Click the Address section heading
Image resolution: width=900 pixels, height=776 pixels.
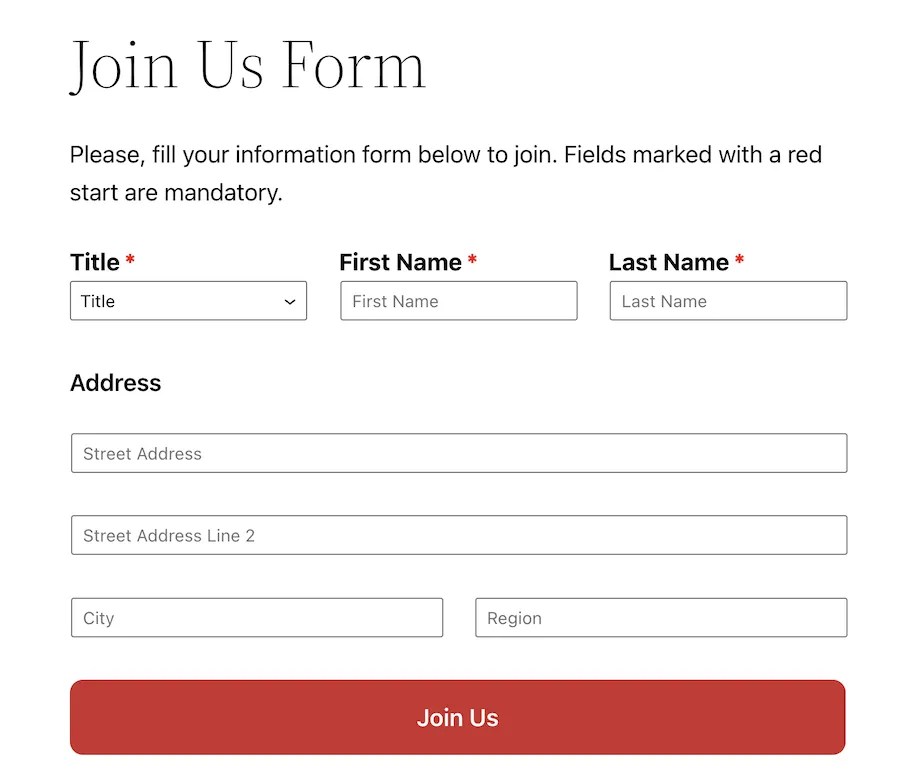(x=115, y=383)
